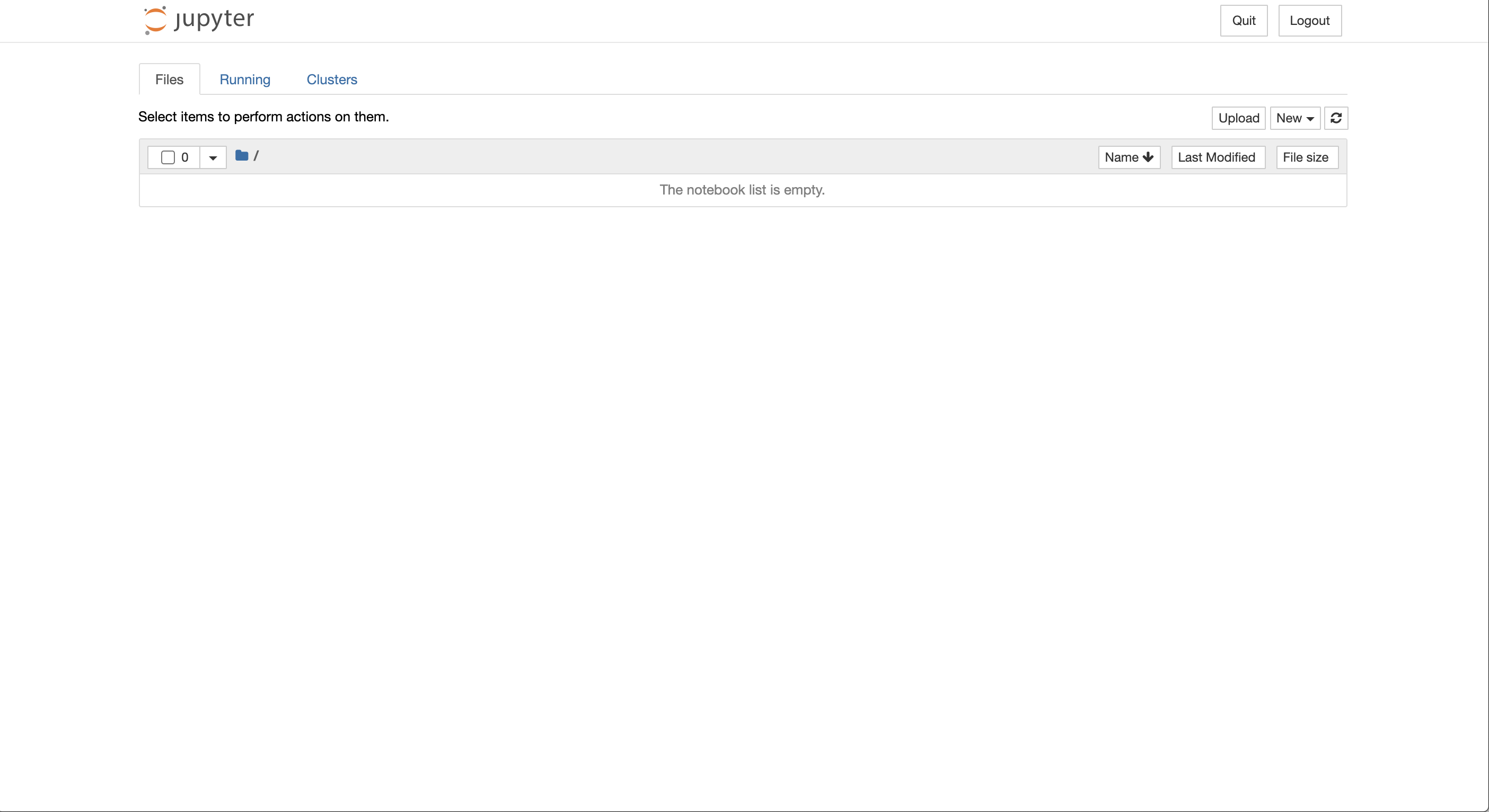The image size is (1489, 812).
Task: Open the selection type dropdown caret
Action: tap(213, 157)
